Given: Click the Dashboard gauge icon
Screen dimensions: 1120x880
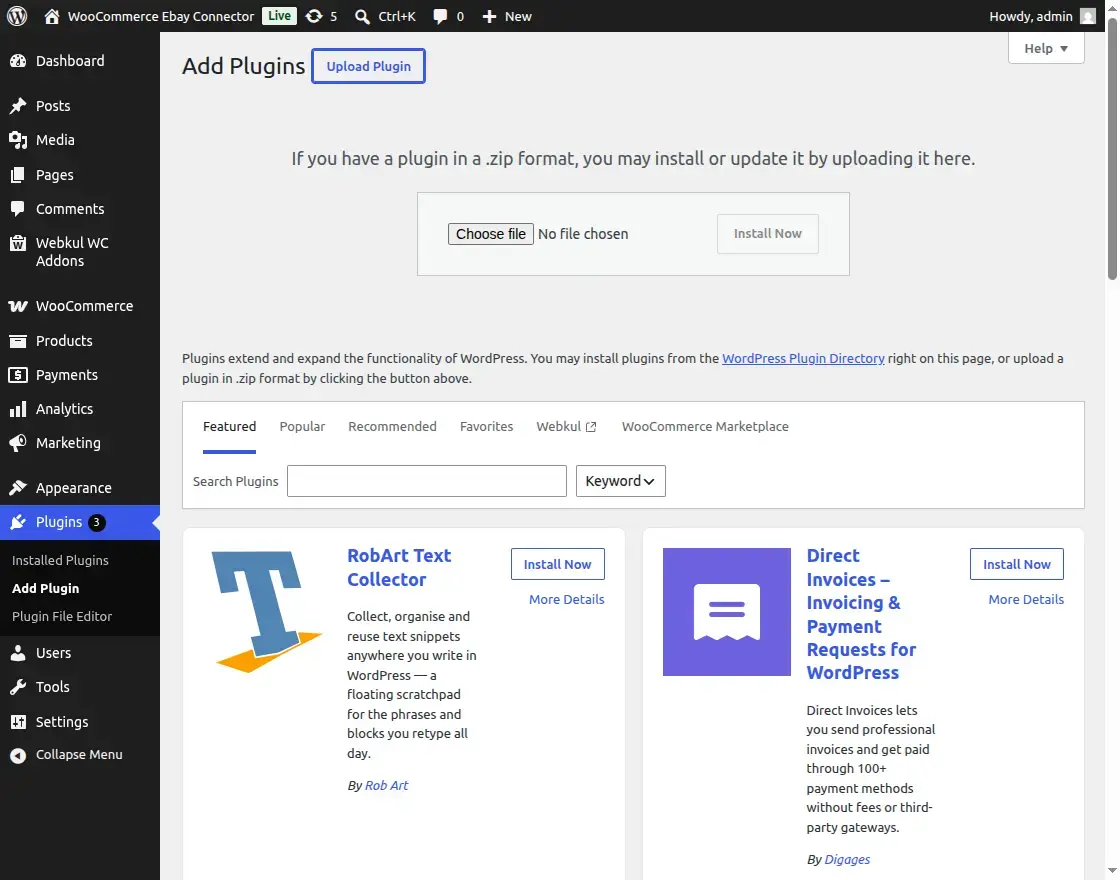Looking at the screenshot, I should pos(18,61).
